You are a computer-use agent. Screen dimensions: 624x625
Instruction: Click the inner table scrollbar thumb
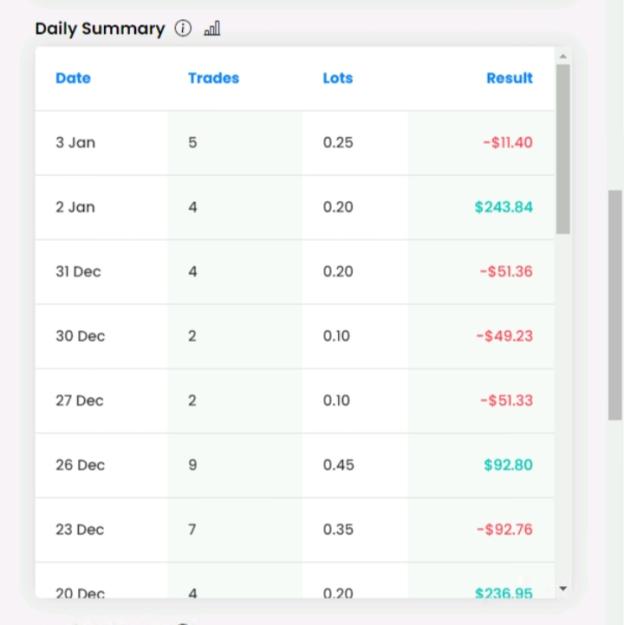click(x=563, y=149)
